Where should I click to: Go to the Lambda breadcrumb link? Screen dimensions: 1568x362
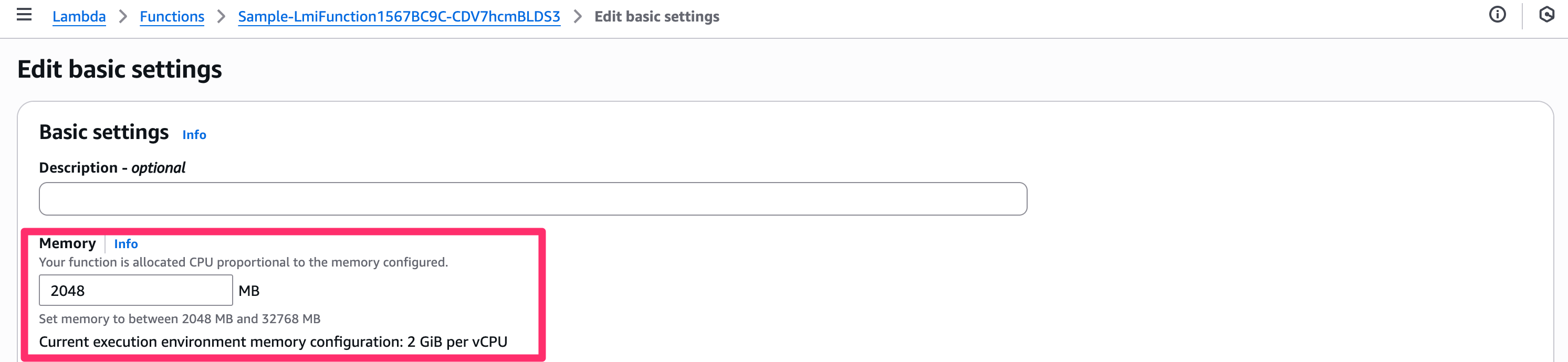tap(79, 16)
